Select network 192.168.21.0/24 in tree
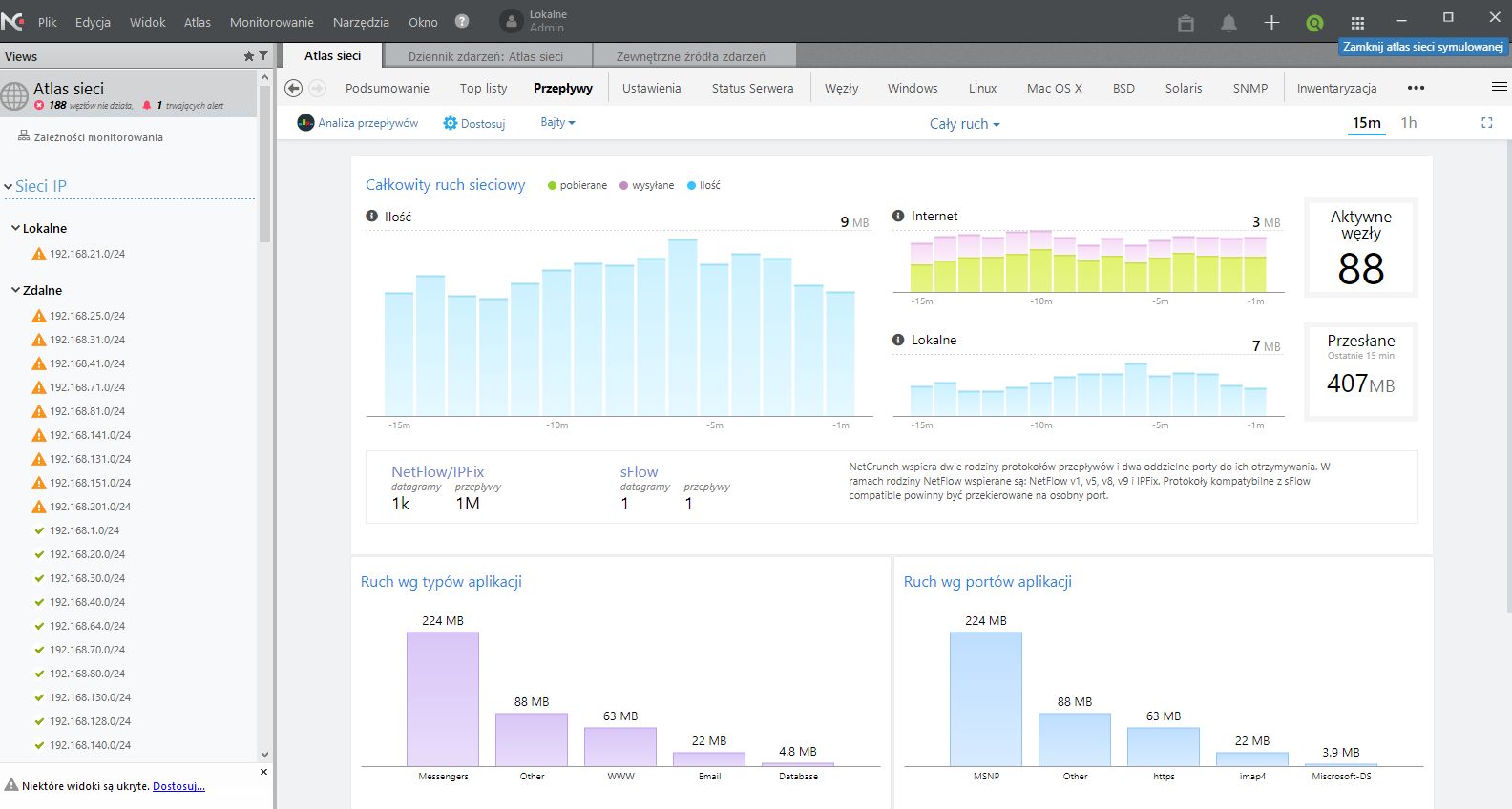Screen dimensions: 1512x809 coord(87,254)
